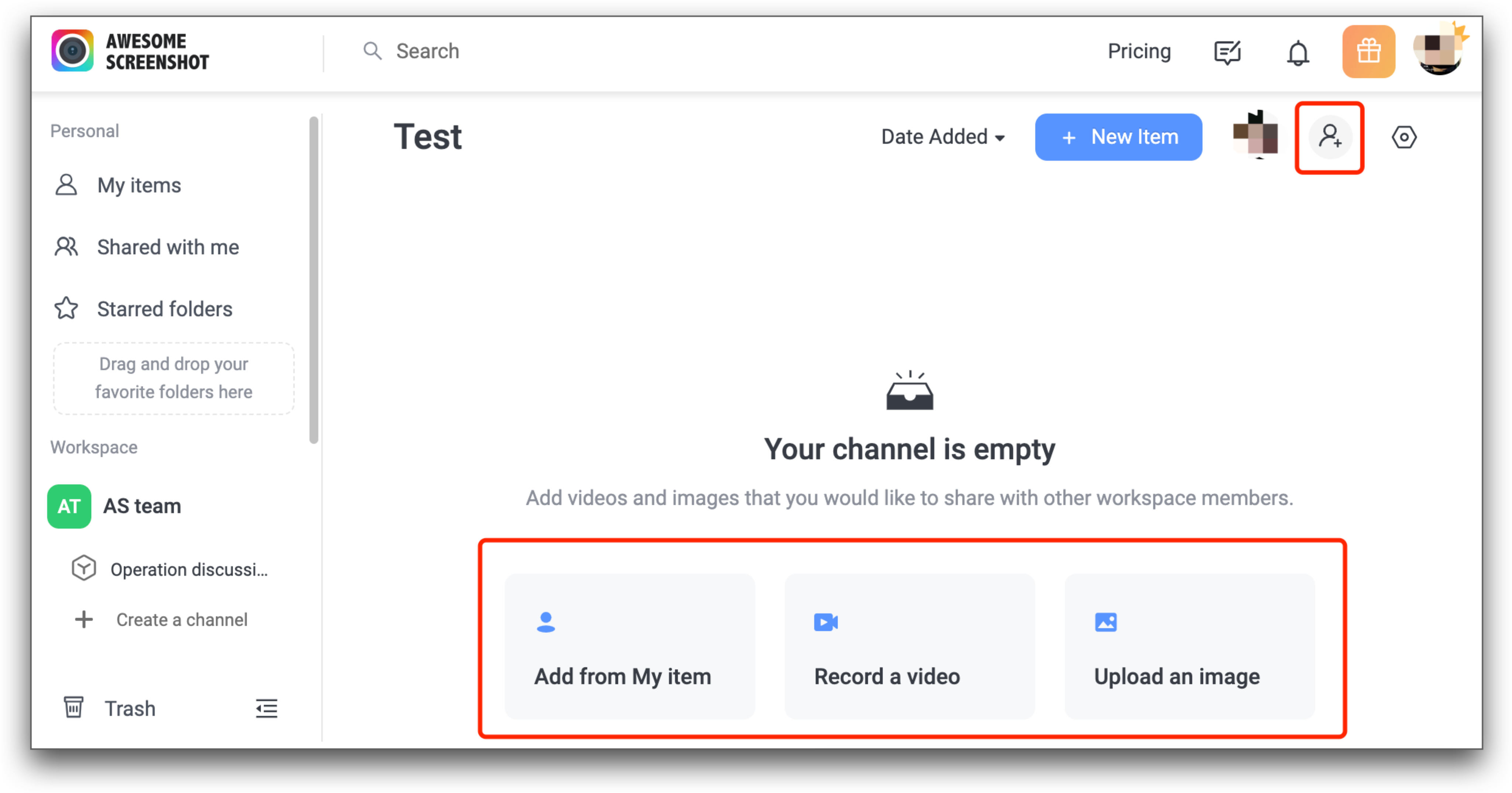Open channel settings hexagon icon

coord(1403,137)
